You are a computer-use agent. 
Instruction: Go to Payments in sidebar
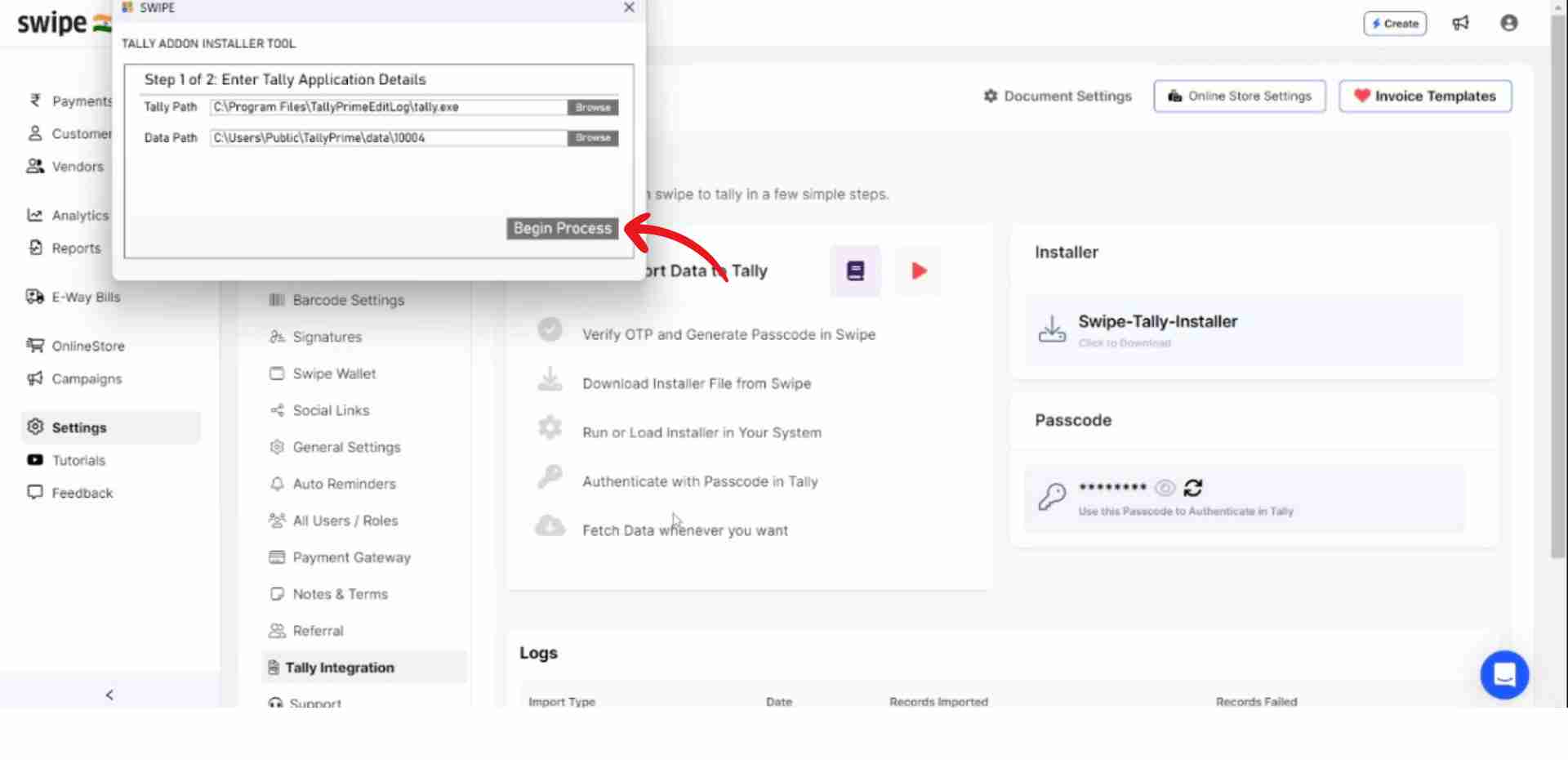click(x=71, y=101)
